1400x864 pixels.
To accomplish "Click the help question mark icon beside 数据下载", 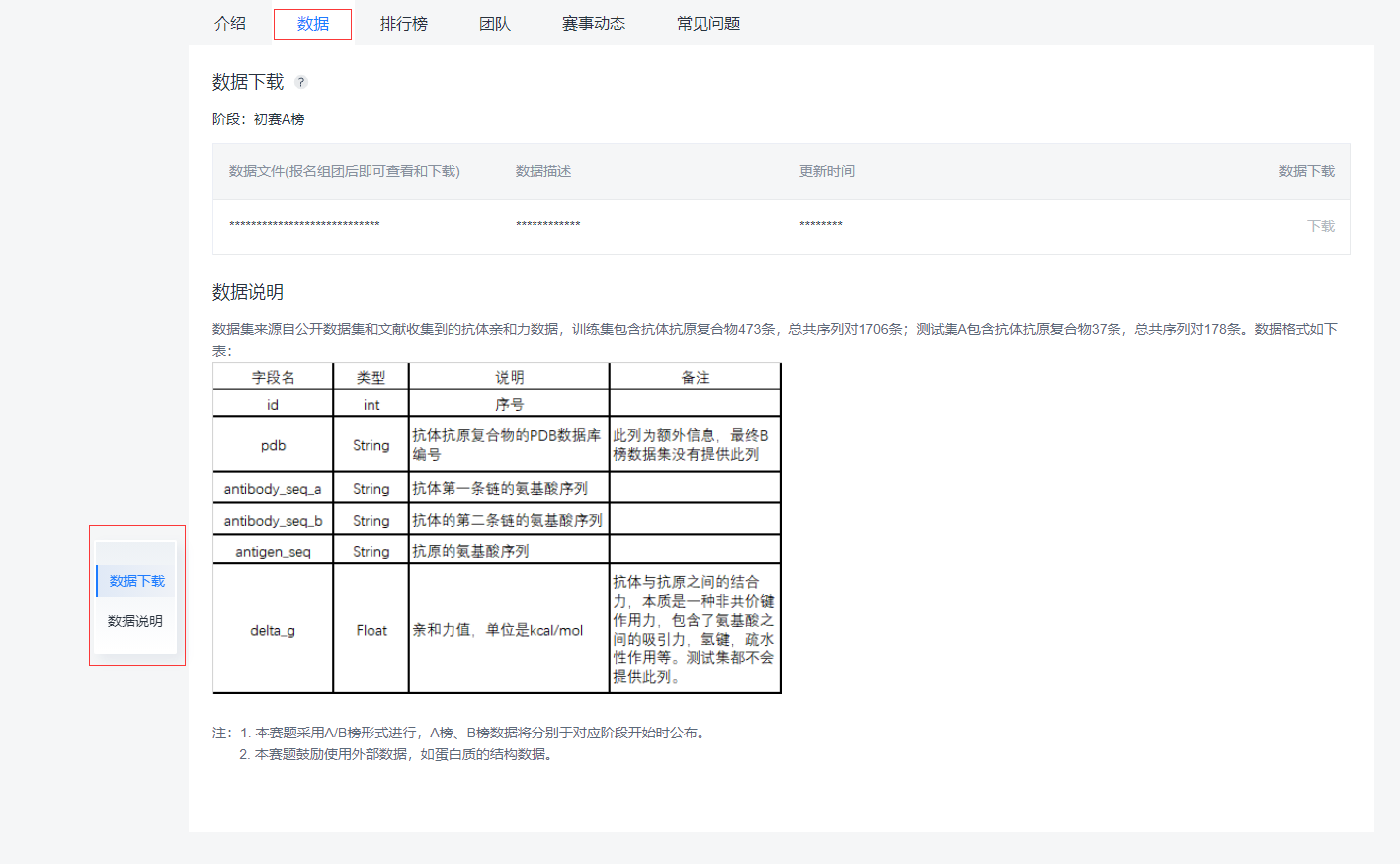I will click(x=301, y=82).
